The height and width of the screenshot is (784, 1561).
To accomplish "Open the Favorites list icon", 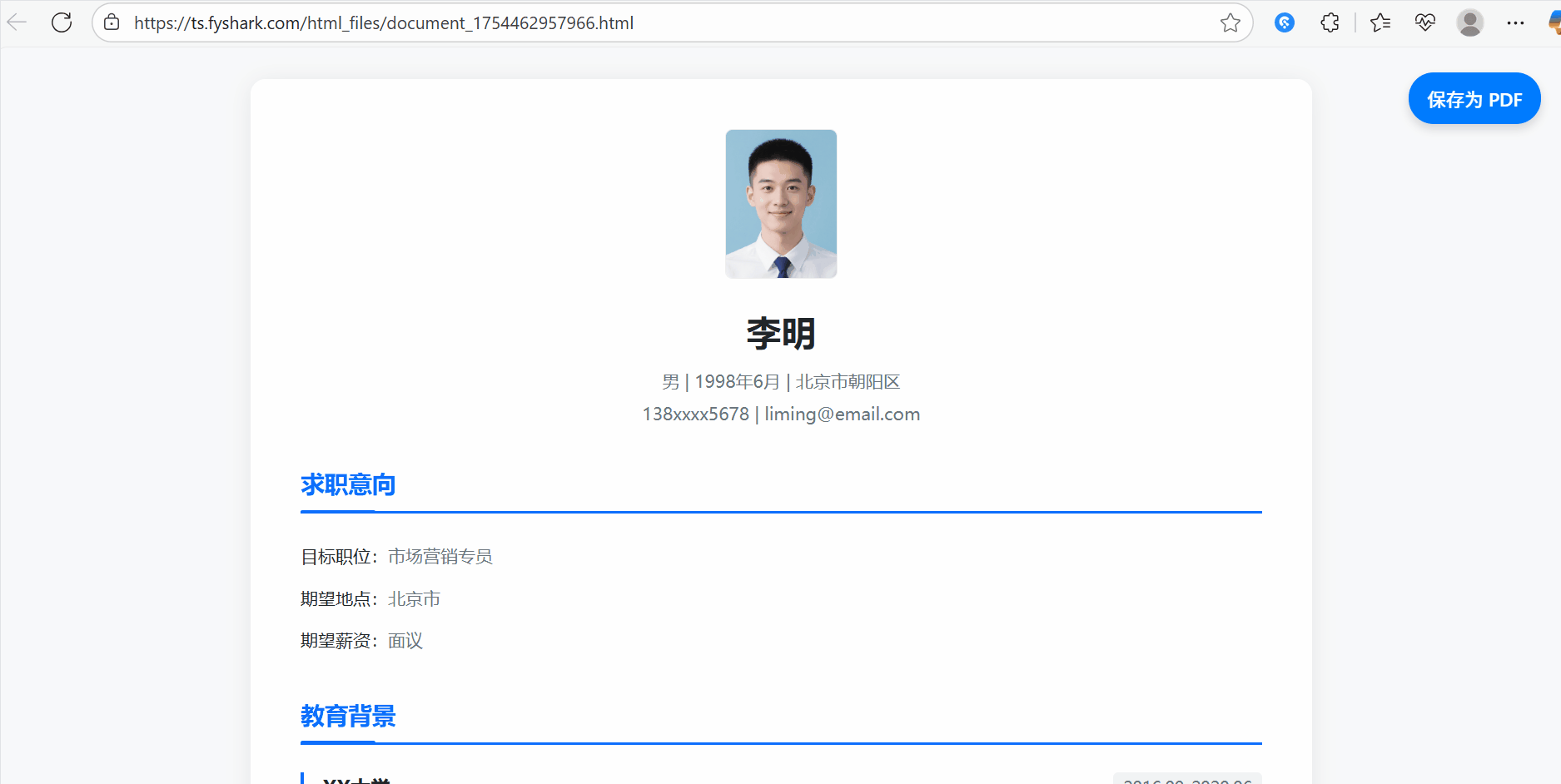I will [1380, 22].
